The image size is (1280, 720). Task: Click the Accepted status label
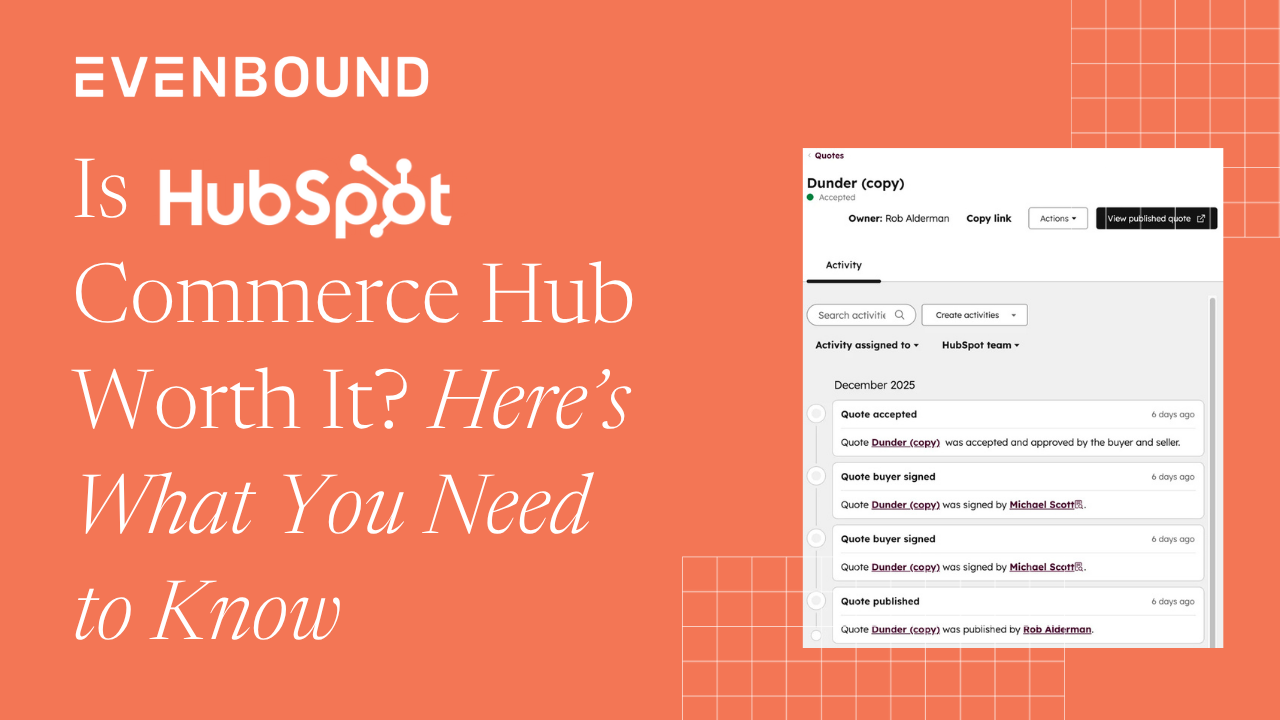point(837,198)
